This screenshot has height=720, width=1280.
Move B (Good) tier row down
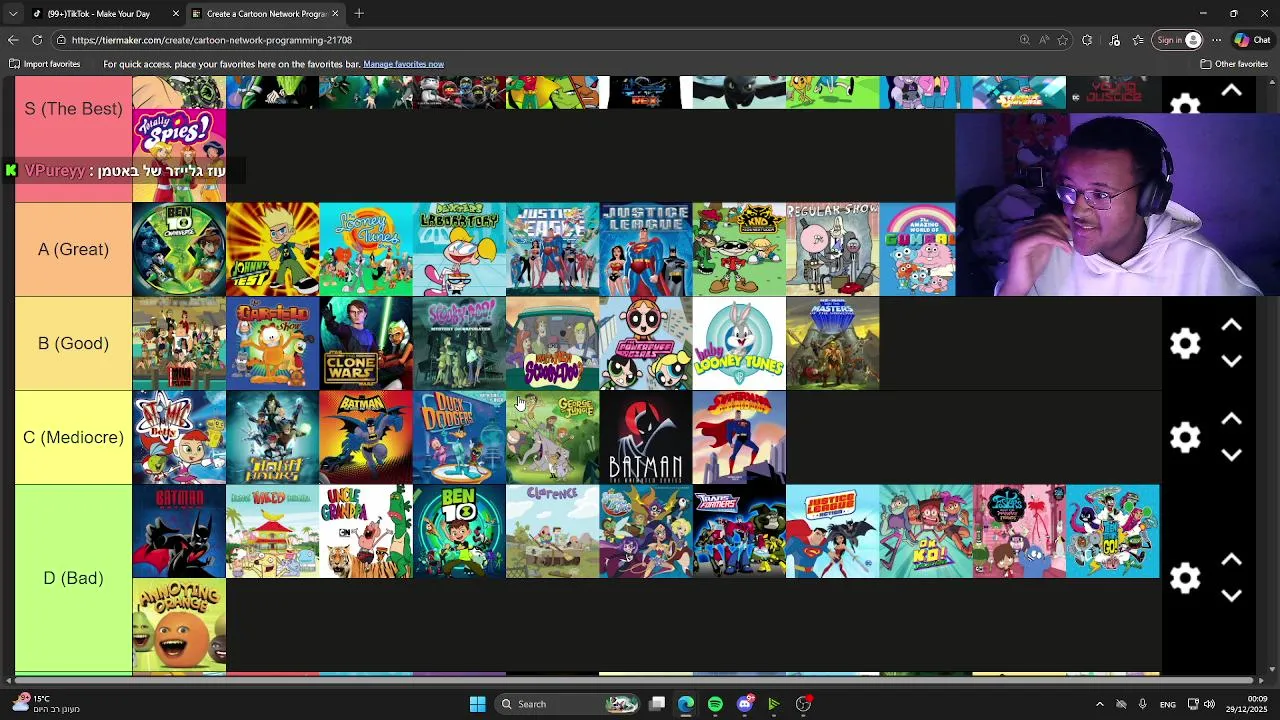[x=1231, y=361]
